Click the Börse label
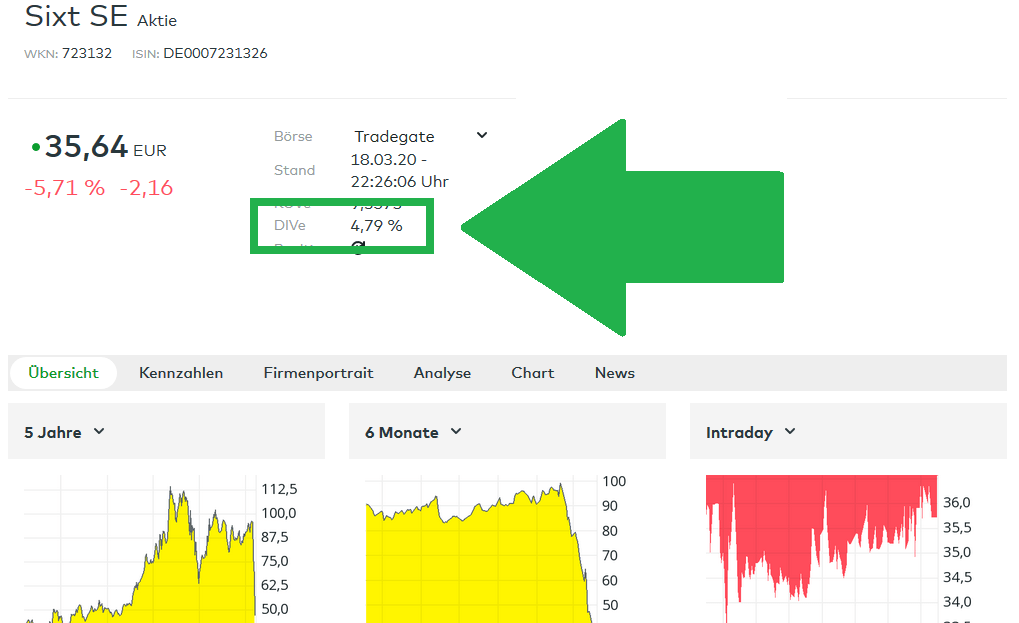Viewport: 1019px width, 623px height. coord(293,136)
